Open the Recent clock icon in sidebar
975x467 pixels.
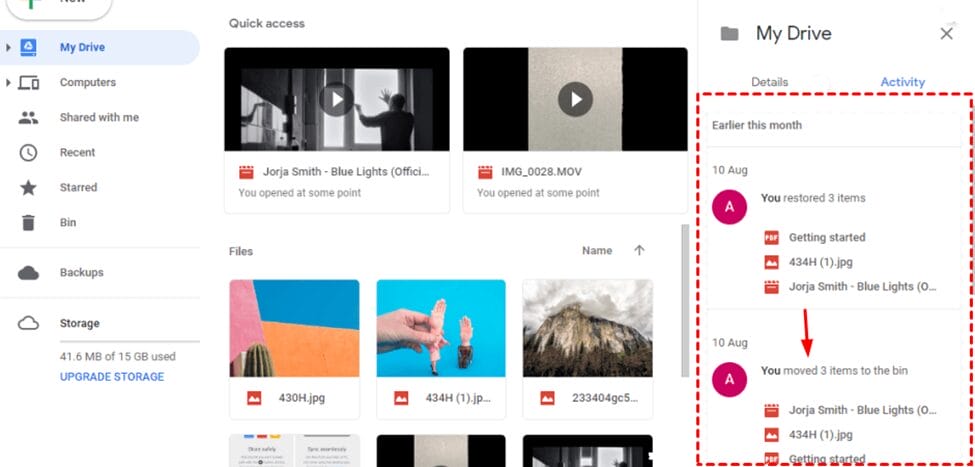pyautogui.click(x=28, y=152)
